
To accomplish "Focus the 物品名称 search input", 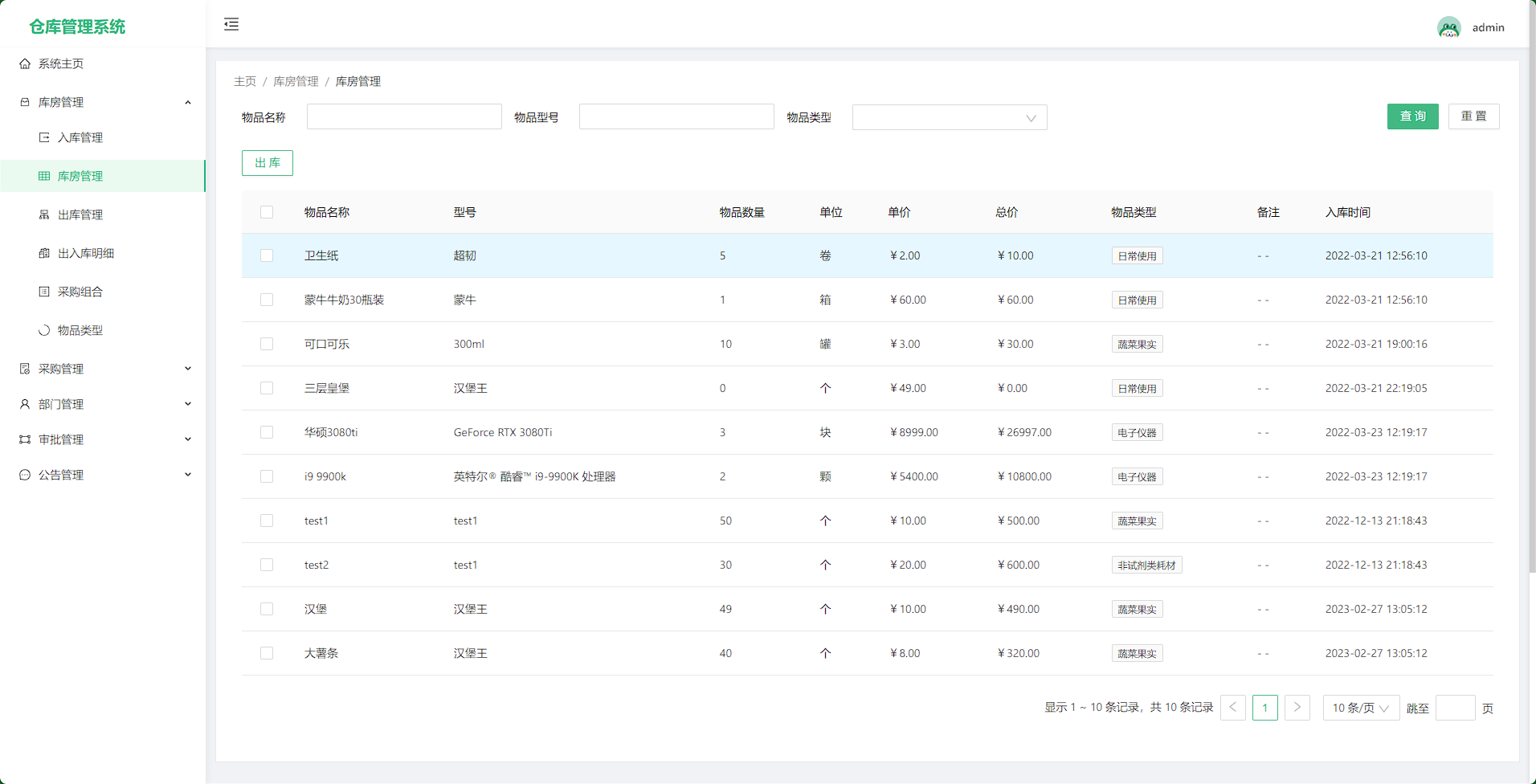I will pyautogui.click(x=404, y=116).
